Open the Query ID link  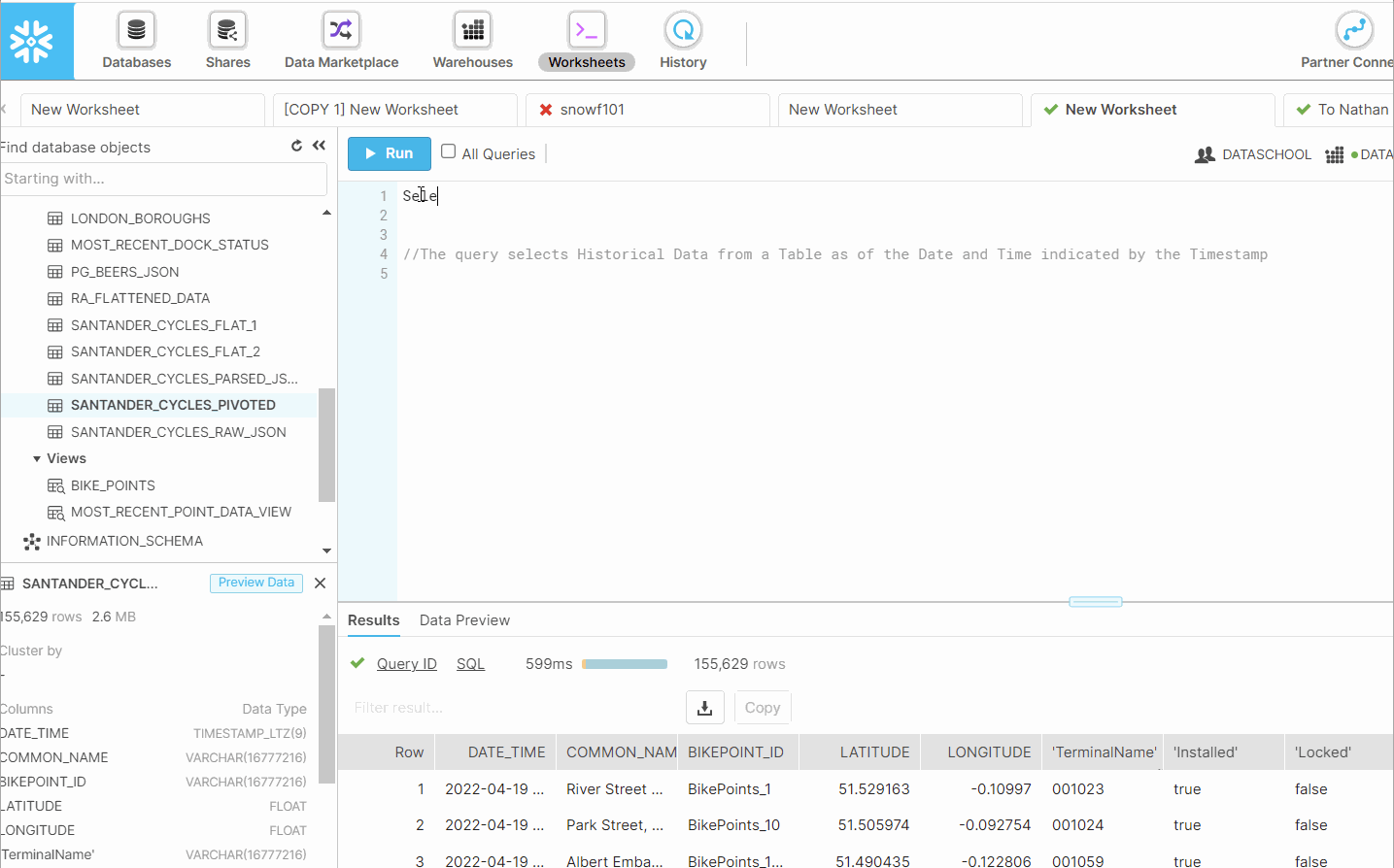(406, 664)
